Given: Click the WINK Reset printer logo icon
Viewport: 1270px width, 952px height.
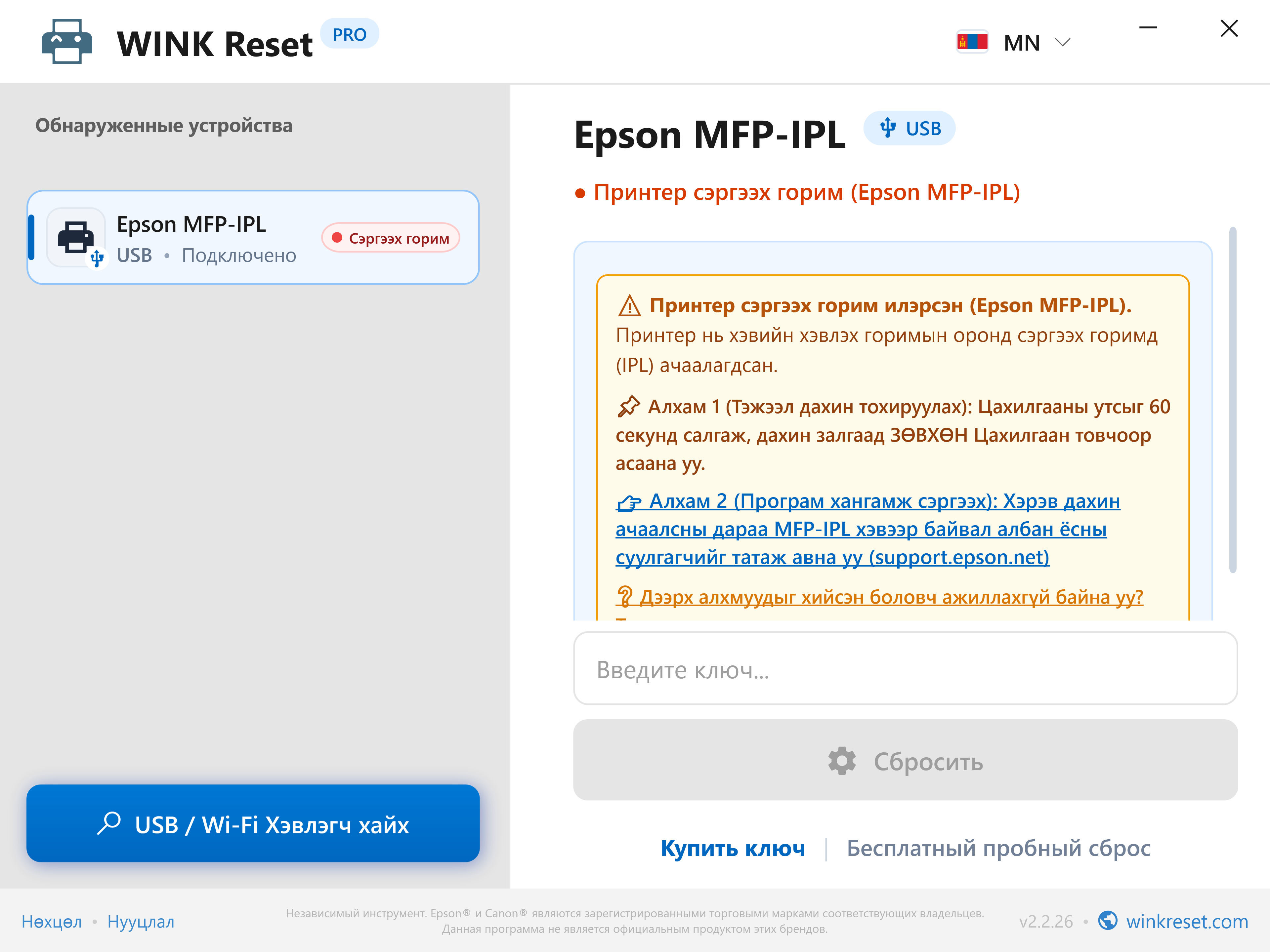Looking at the screenshot, I should coord(66,42).
